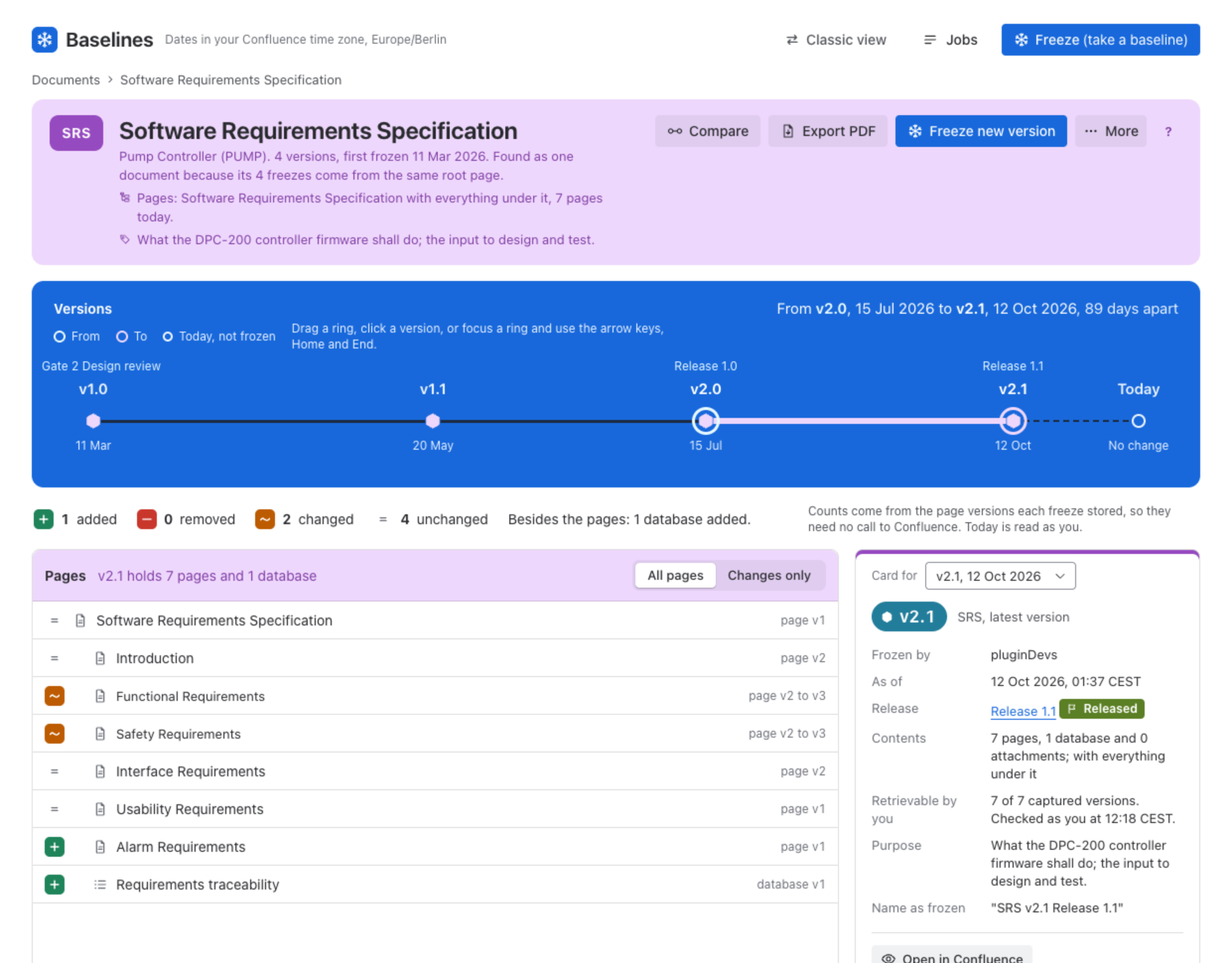Click the red removed count icon in summary
1232x963 pixels.
[146, 519]
